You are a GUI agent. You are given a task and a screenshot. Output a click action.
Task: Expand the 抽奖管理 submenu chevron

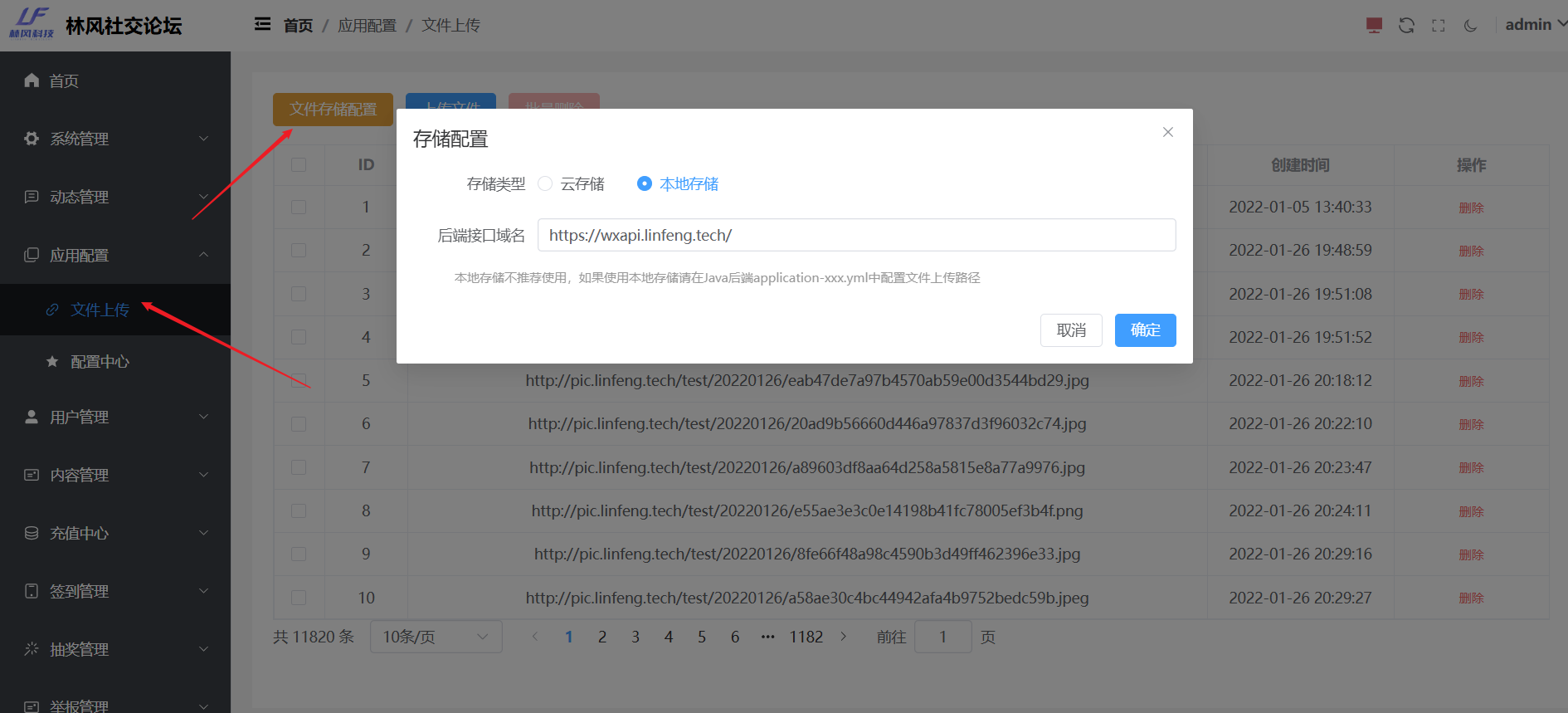point(203,649)
